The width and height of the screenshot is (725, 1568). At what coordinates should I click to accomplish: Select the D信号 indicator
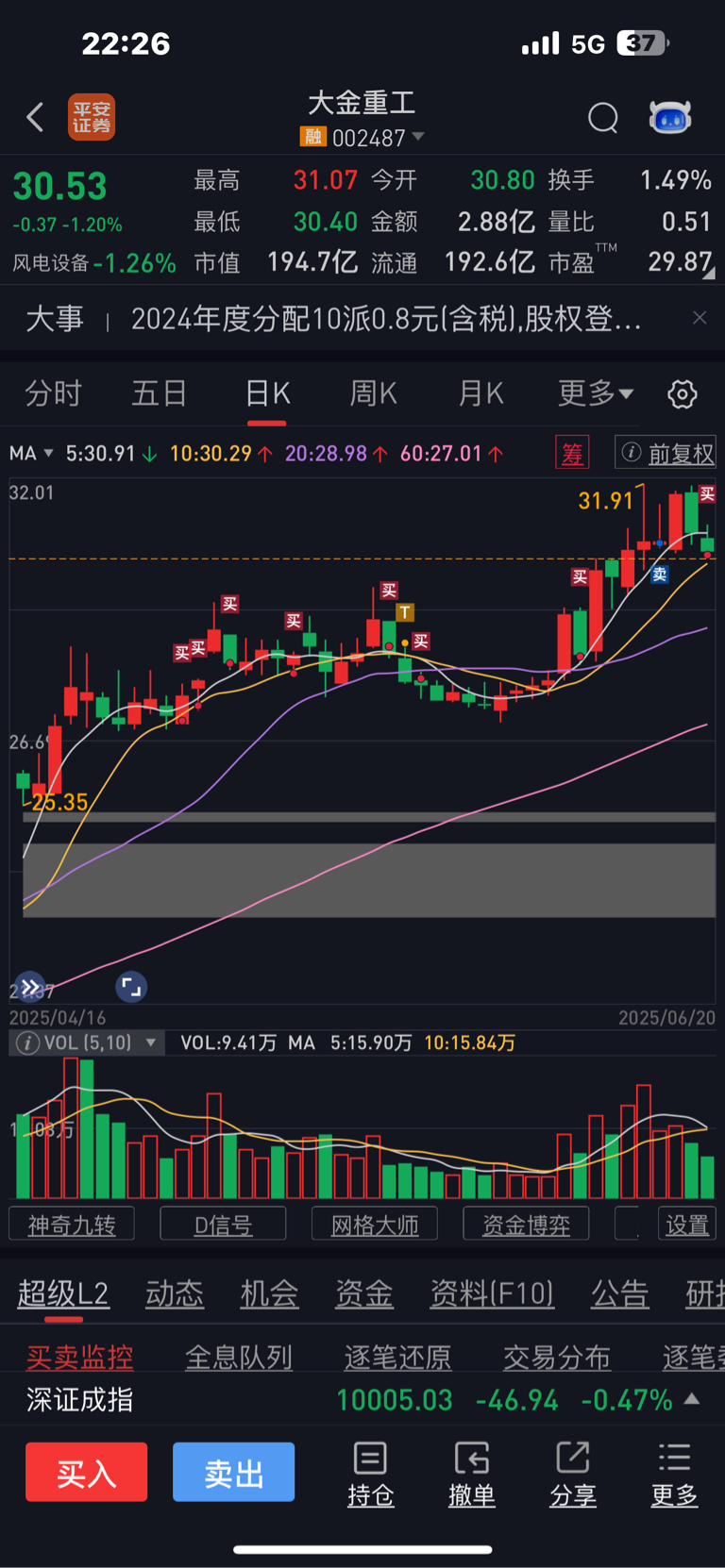coord(223,1224)
